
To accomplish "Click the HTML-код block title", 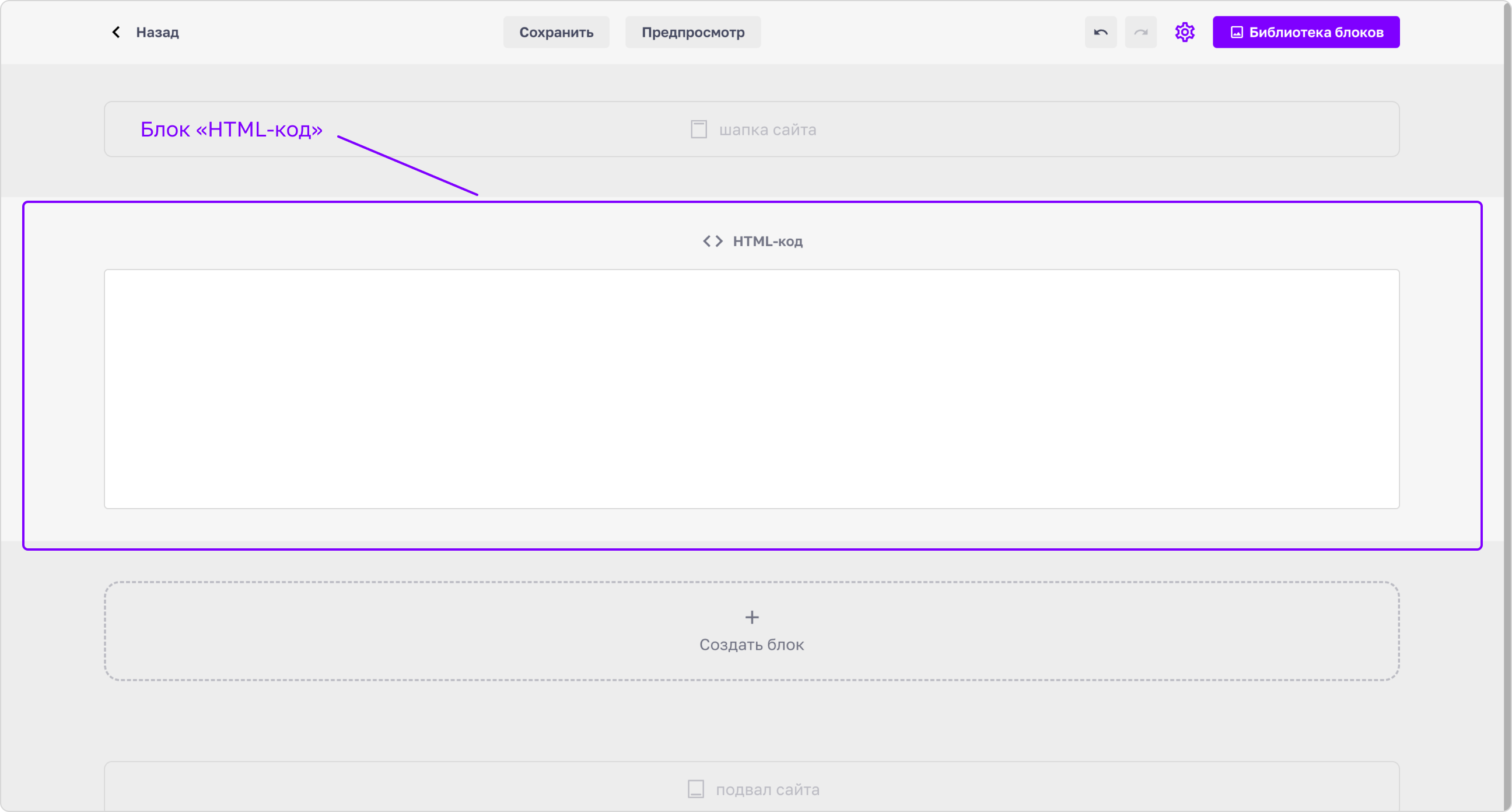I will click(767, 242).
